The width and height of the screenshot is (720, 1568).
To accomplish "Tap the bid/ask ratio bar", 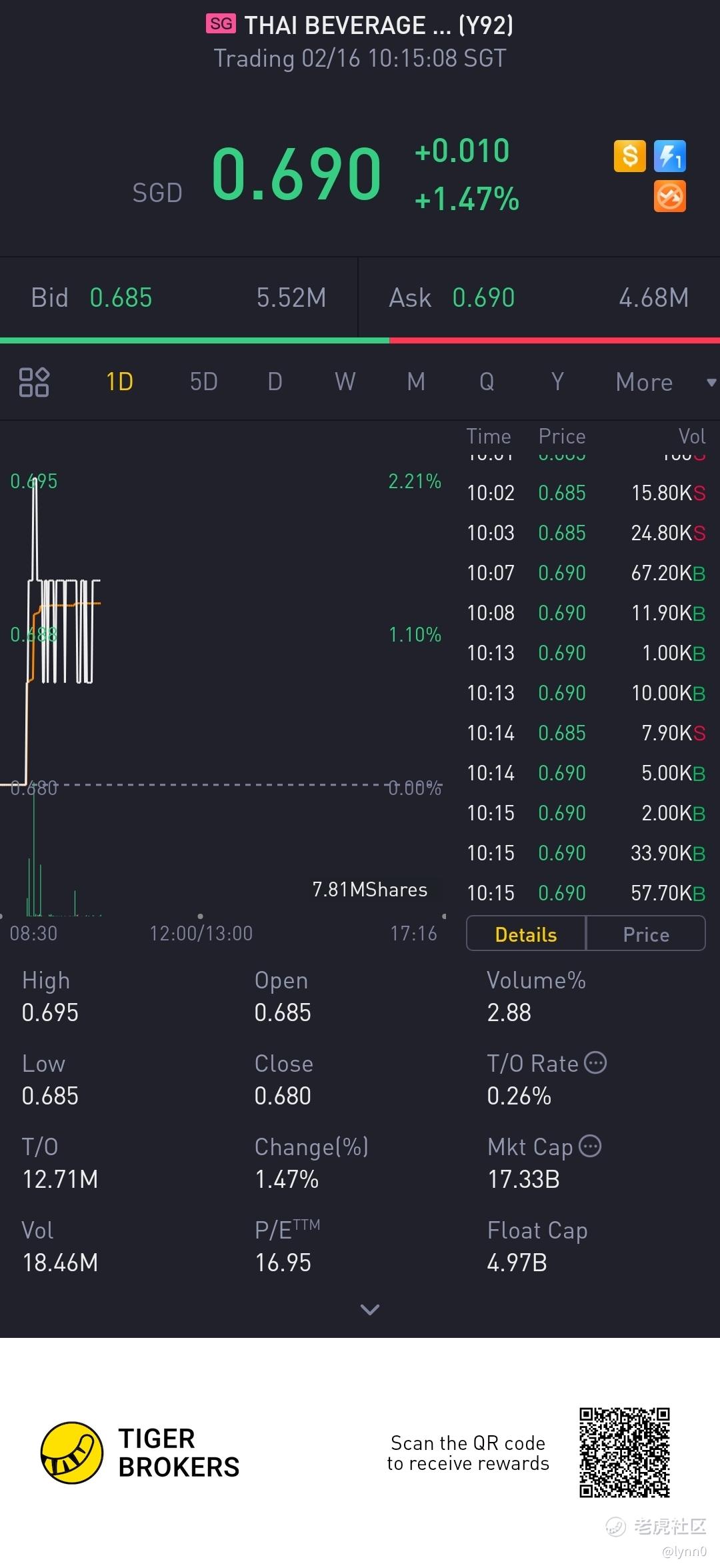I will [360, 340].
